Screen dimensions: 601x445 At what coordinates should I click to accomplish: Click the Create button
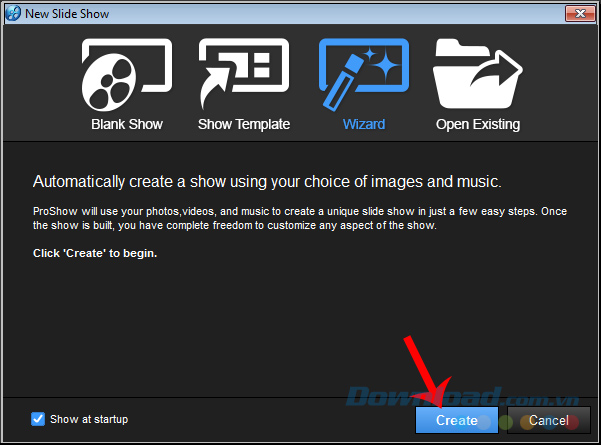pyautogui.click(x=456, y=420)
